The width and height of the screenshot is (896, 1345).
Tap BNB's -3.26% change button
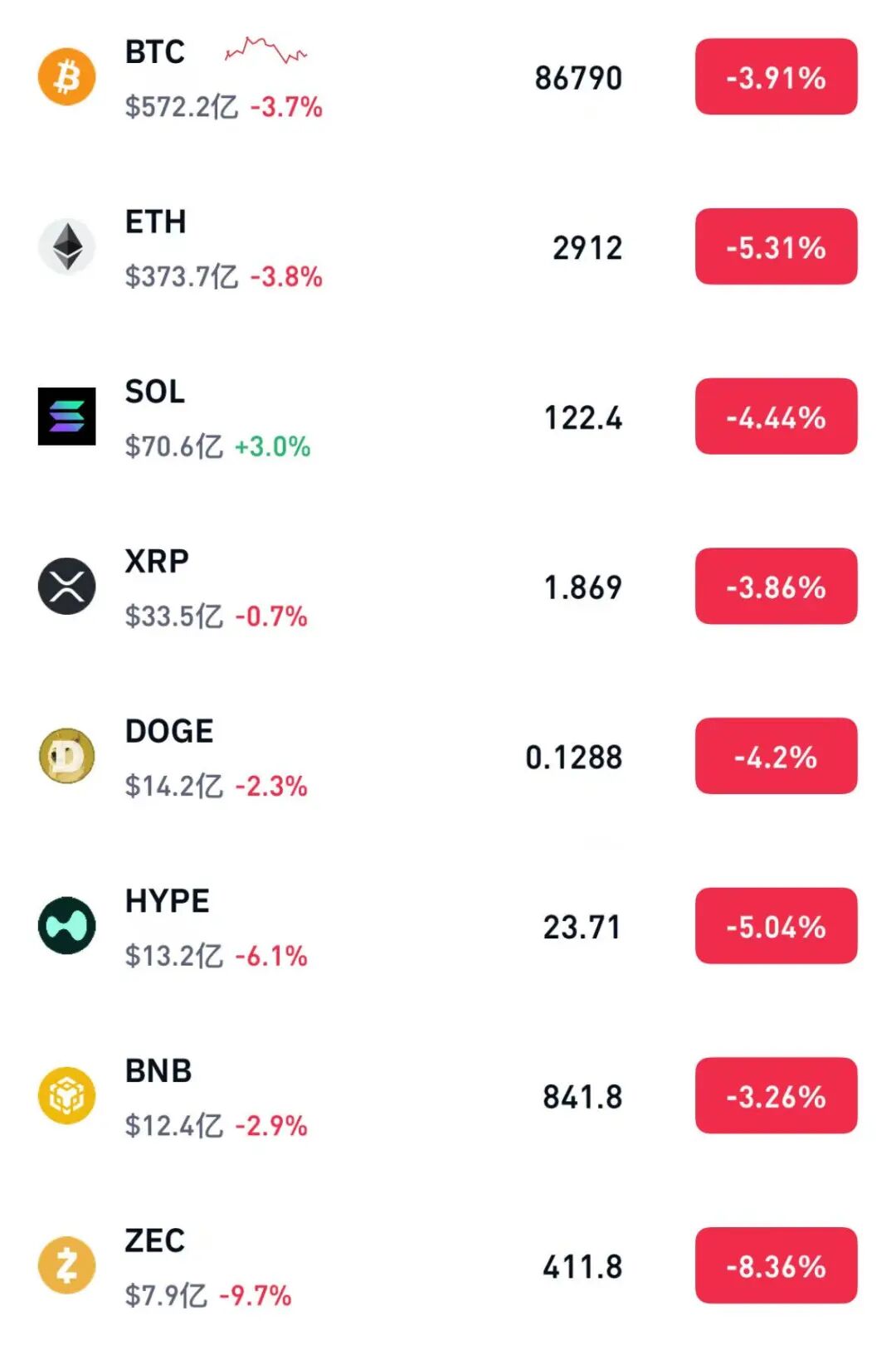click(776, 1096)
